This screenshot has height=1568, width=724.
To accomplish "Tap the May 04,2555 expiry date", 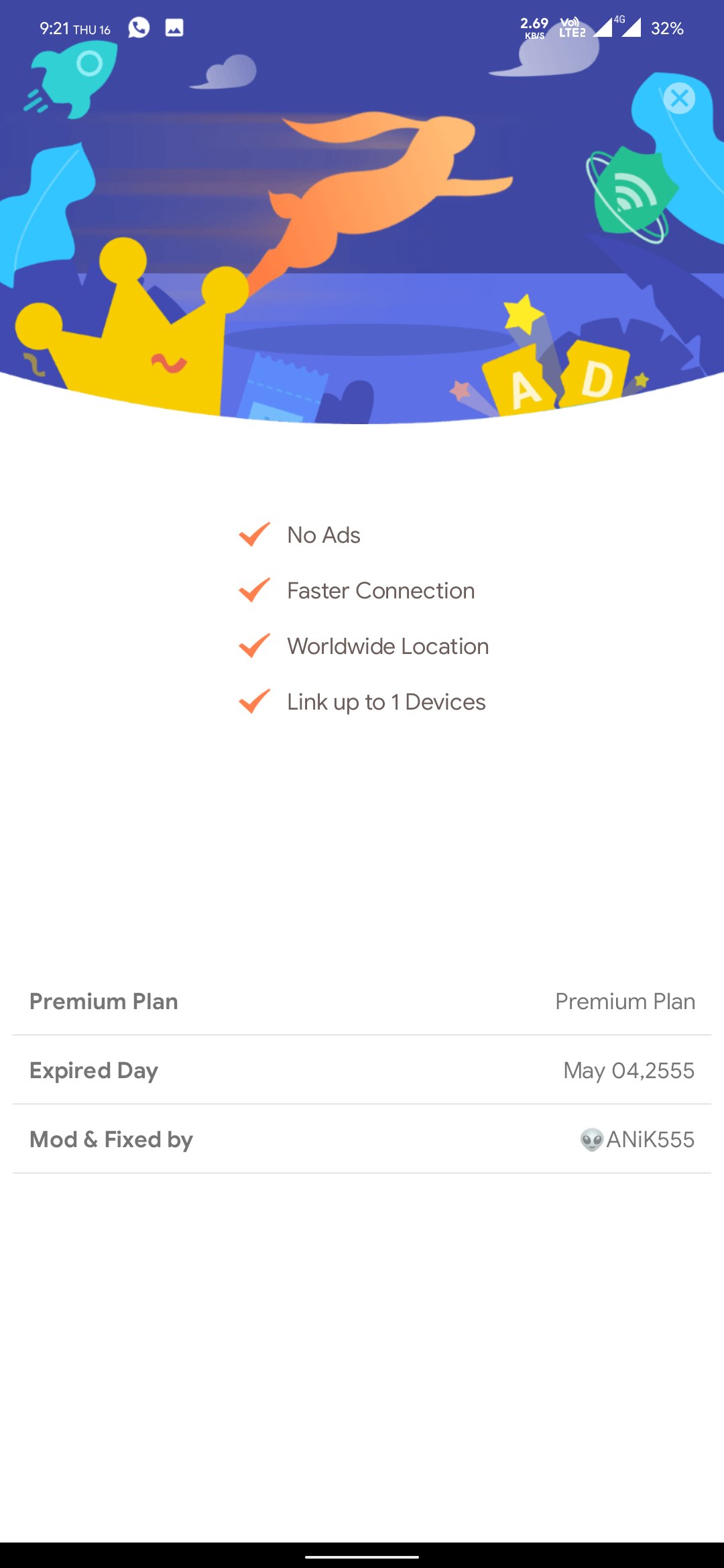I will (x=629, y=1070).
